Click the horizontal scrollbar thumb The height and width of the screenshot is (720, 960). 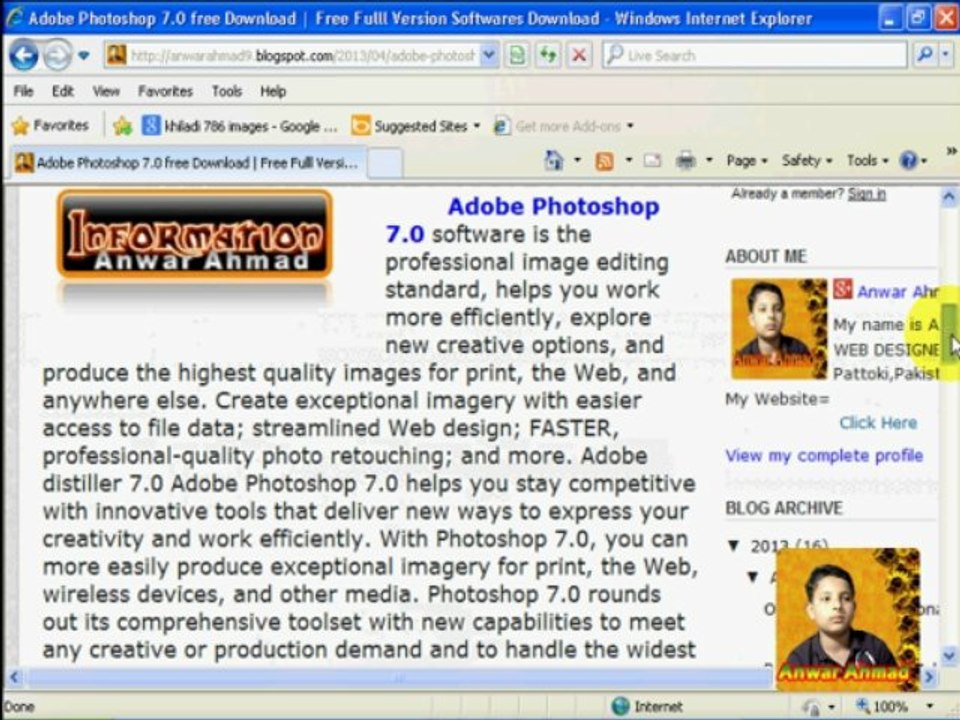398,677
